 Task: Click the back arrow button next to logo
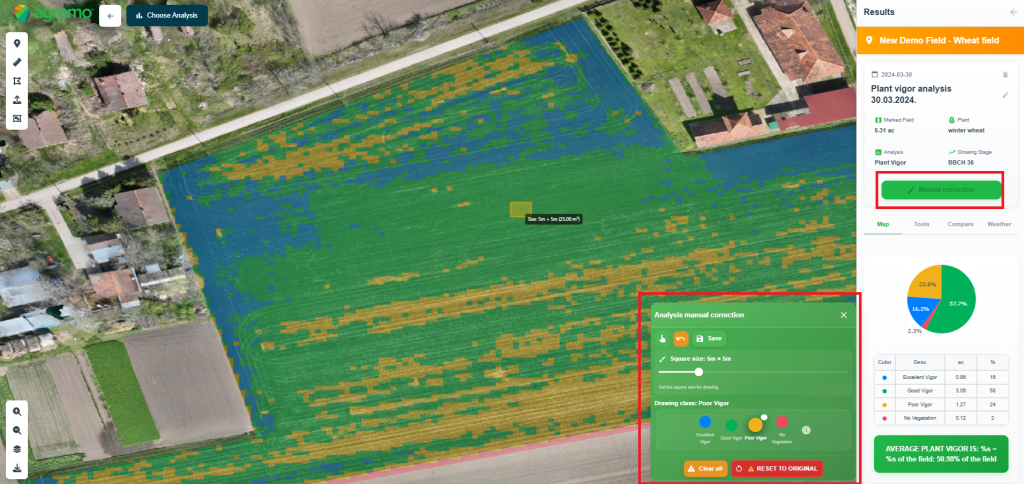[x=110, y=16]
